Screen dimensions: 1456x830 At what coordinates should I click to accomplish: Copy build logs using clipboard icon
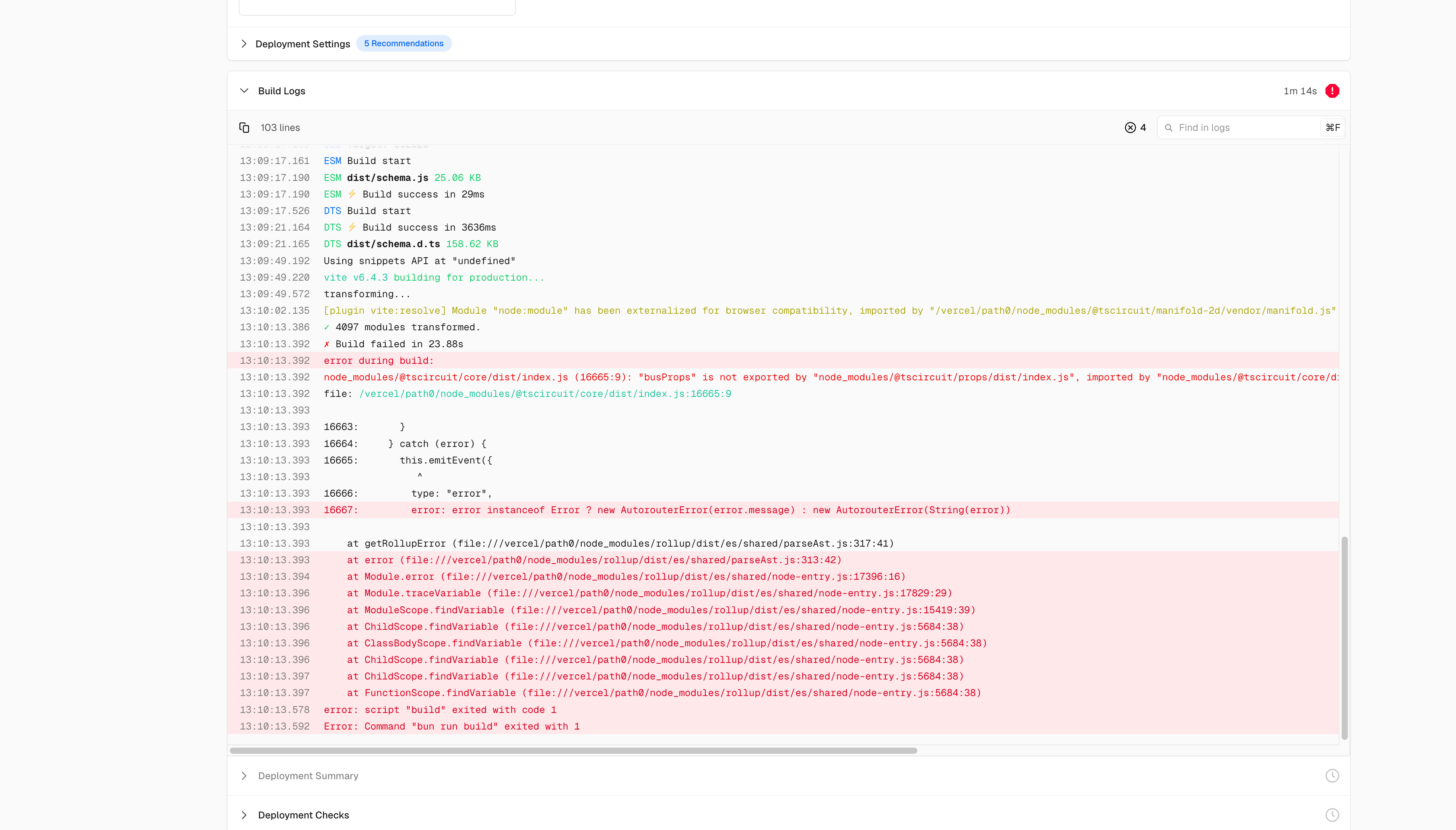pos(244,128)
